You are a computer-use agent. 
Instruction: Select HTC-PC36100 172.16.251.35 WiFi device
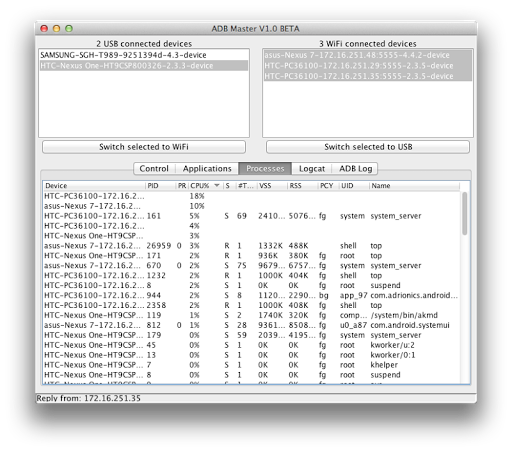pyautogui.click(x=368, y=76)
